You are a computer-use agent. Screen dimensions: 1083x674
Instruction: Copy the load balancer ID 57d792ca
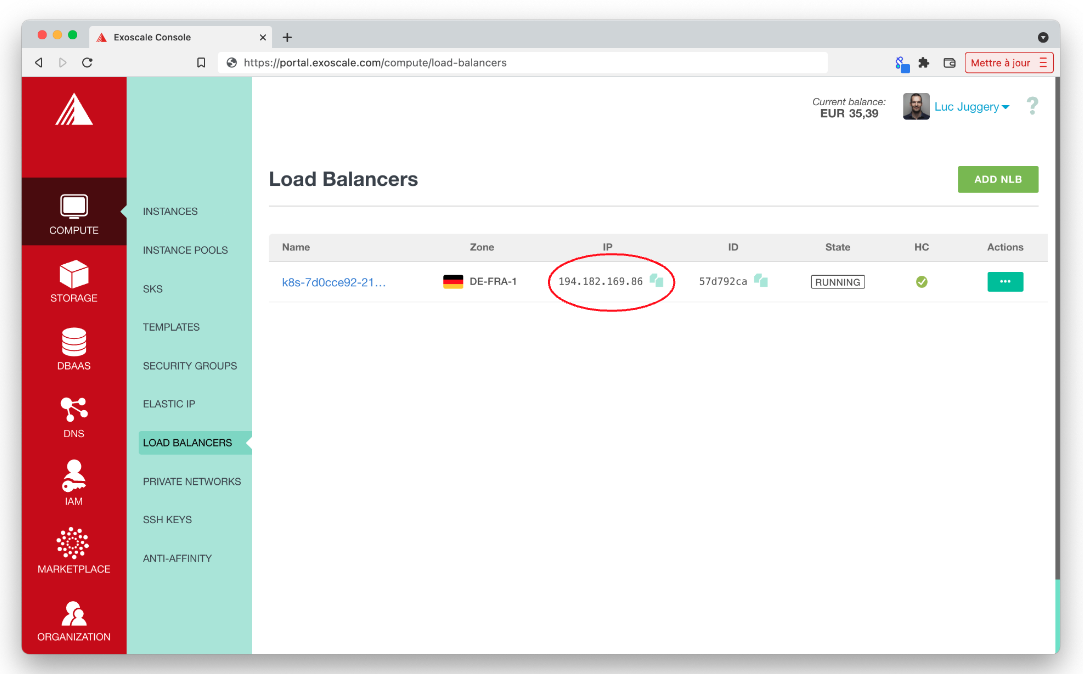(761, 280)
